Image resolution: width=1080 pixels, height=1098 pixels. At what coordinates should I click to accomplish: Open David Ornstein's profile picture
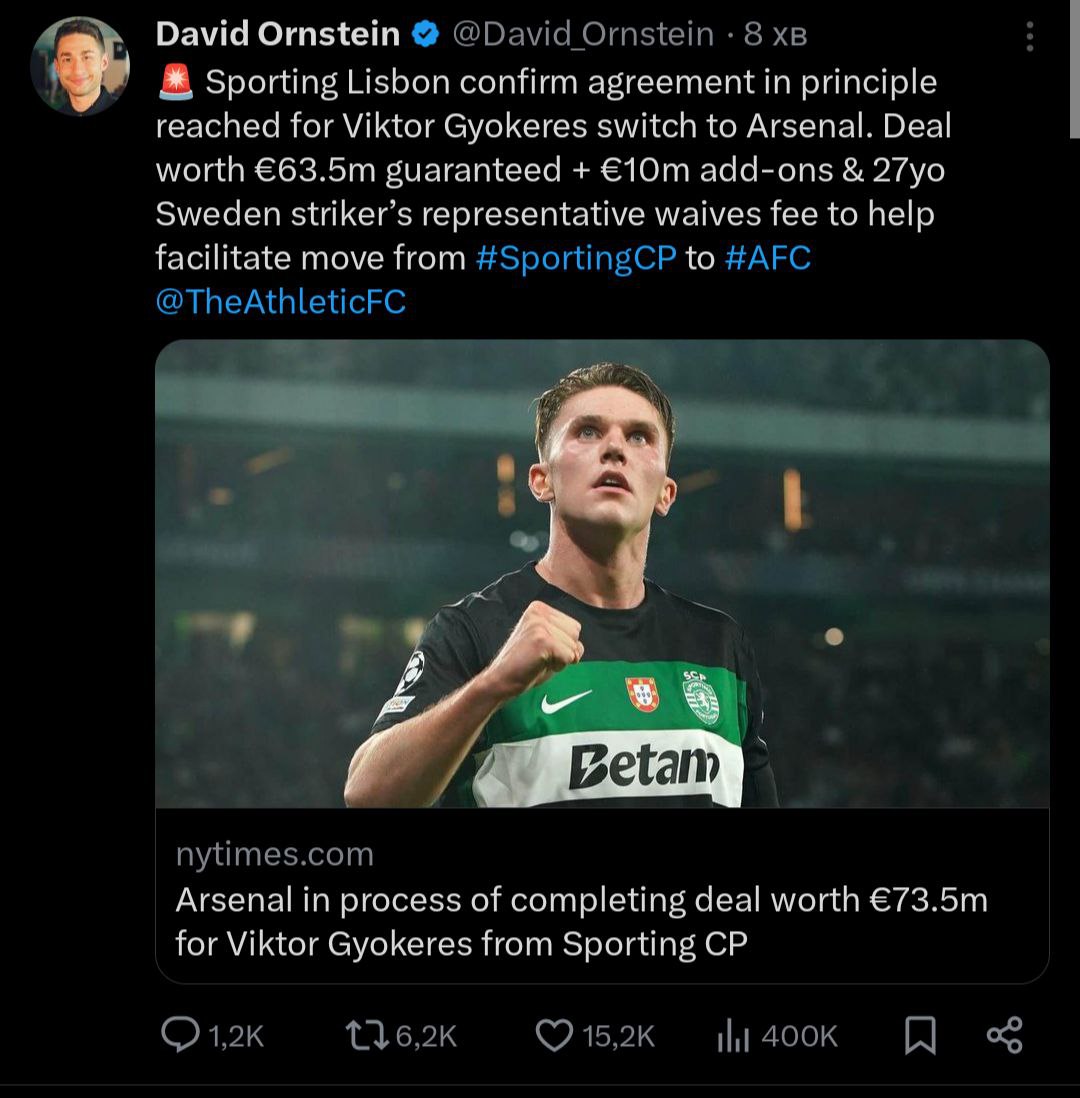[x=80, y=66]
